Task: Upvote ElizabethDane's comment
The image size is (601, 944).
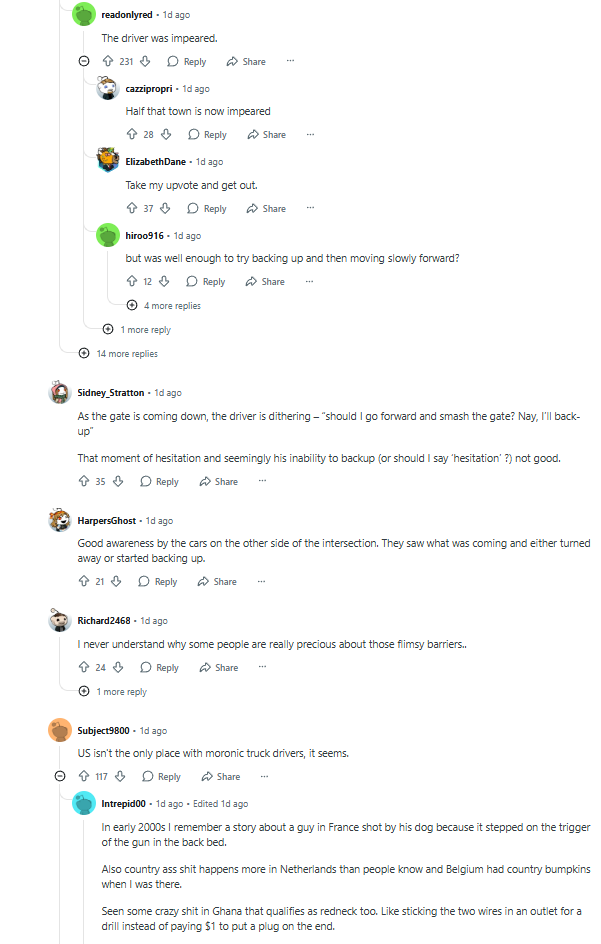Action: (132, 208)
